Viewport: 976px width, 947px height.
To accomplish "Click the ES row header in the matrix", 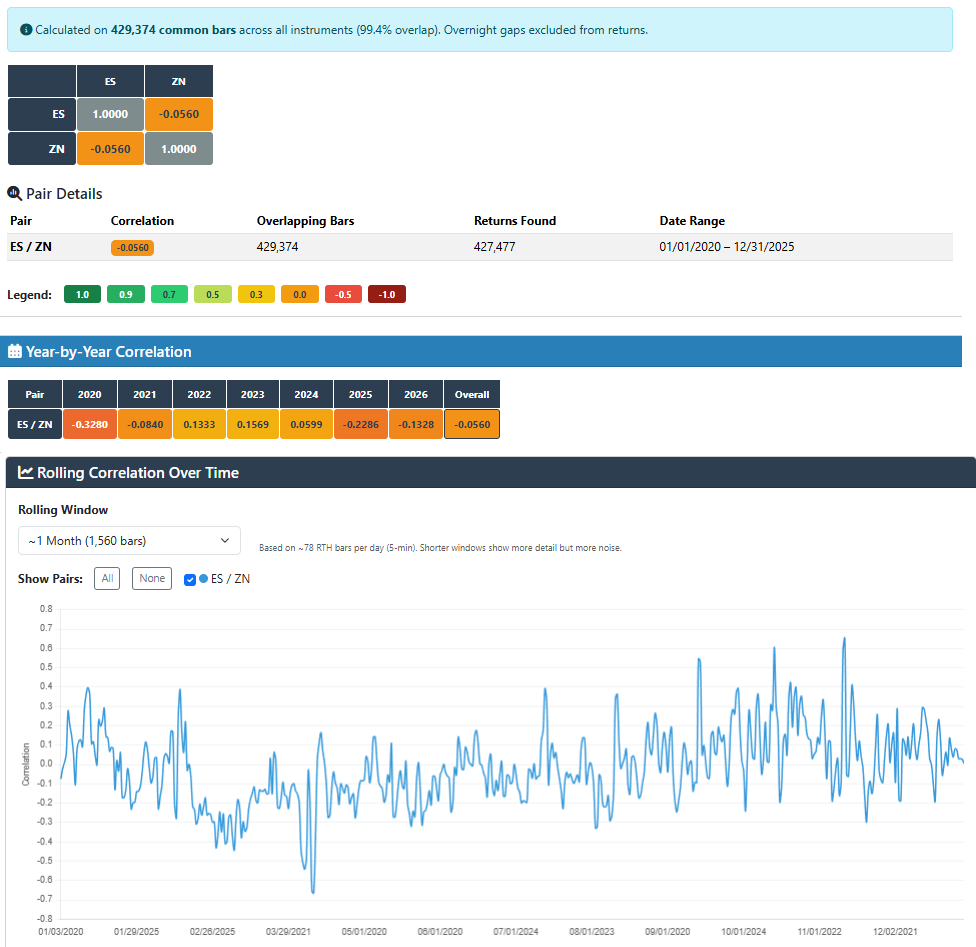I will coord(42,114).
